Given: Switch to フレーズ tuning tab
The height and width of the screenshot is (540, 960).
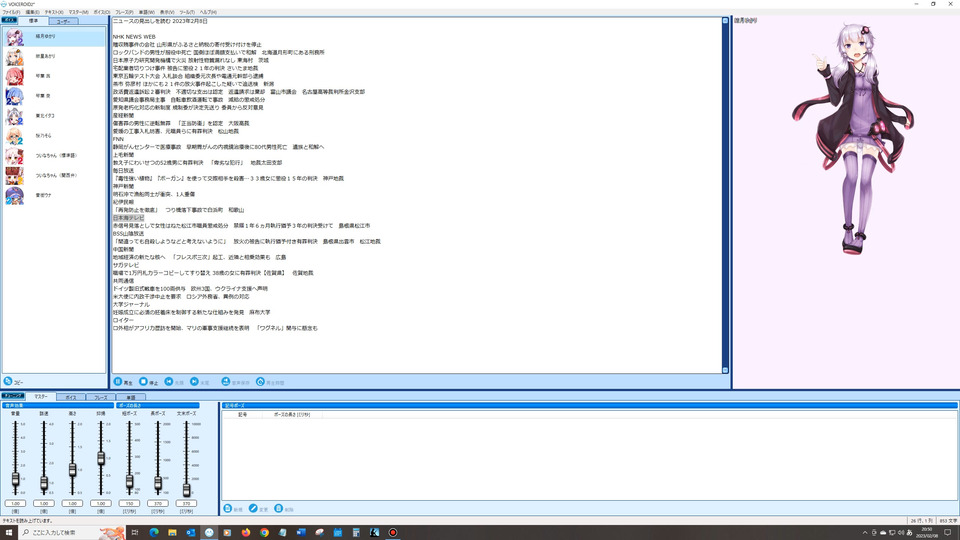Looking at the screenshot, I should coord(100,397).
